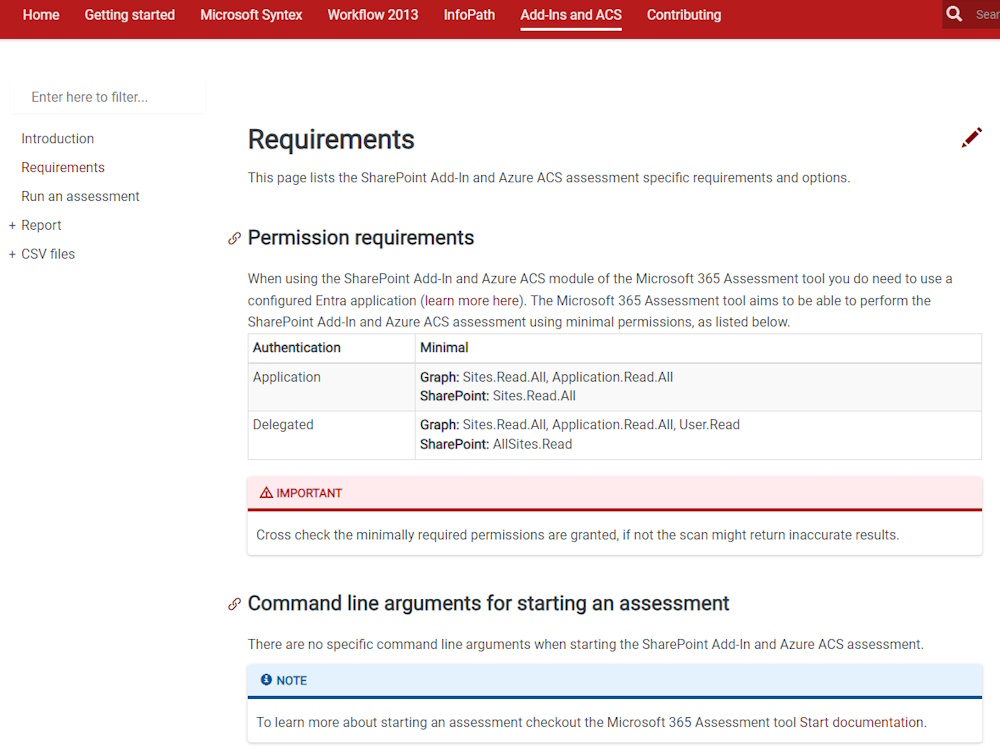Click the NOTE info circle icon
This screenshot has width=1000, height=750.
click(266, 680)
